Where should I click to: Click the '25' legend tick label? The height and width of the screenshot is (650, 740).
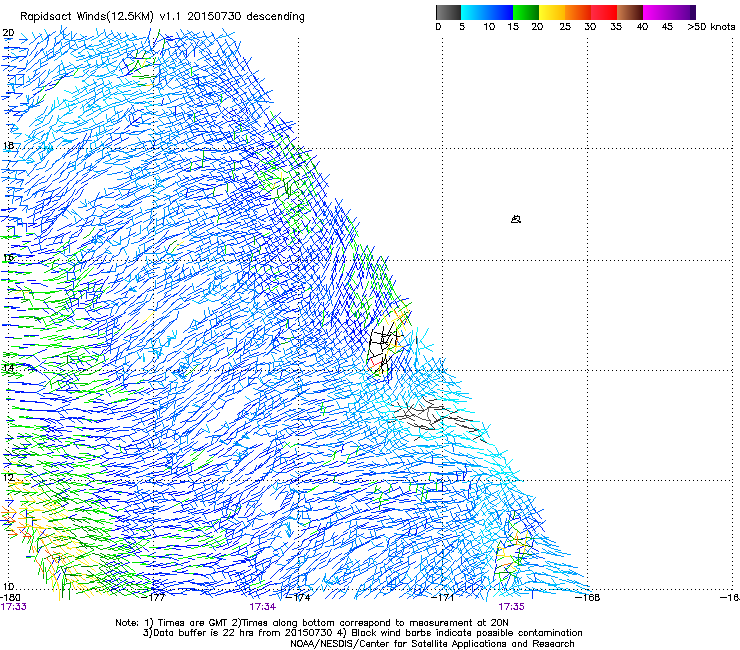click(565, 27)
